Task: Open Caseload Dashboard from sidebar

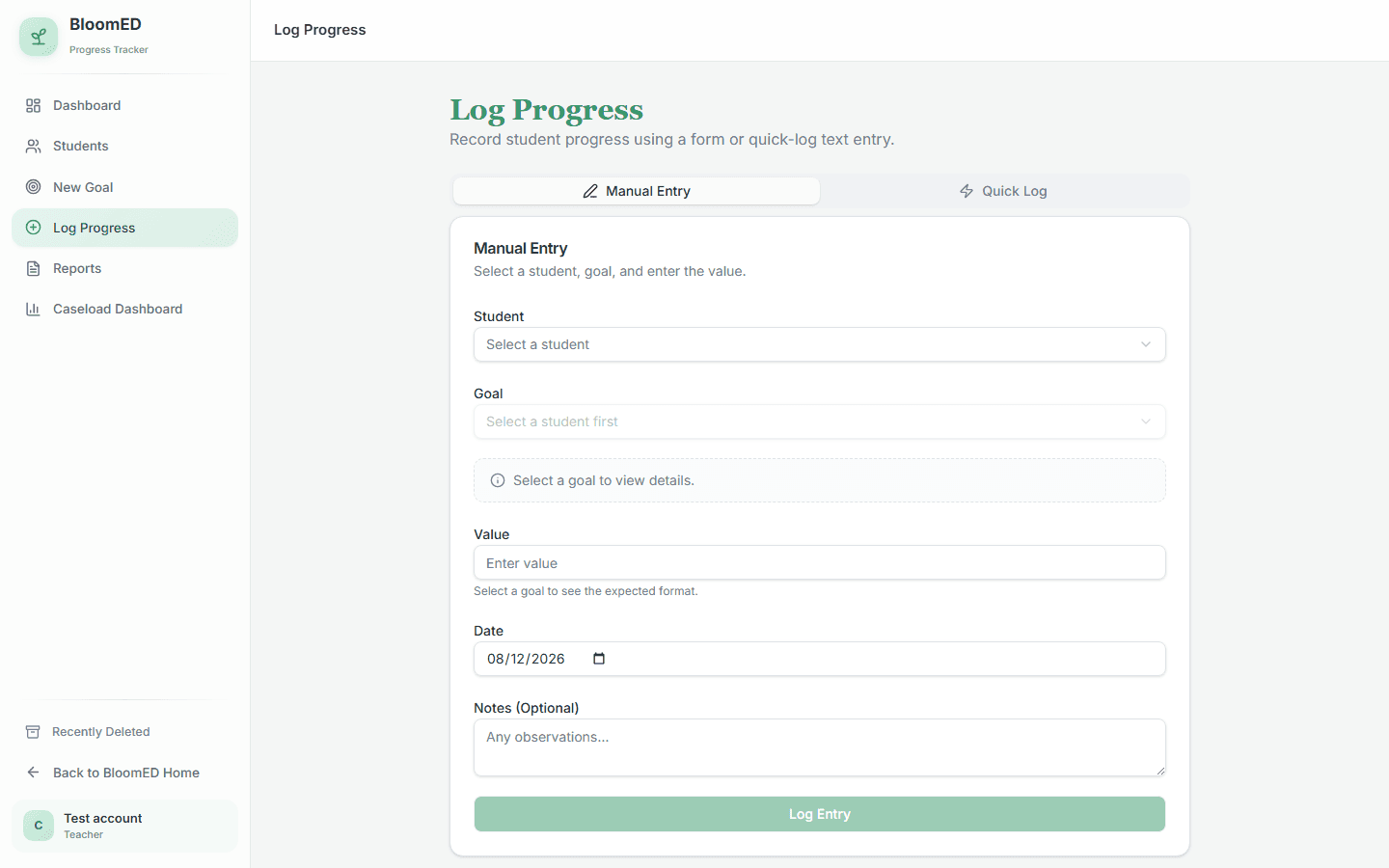Action: point(124,309)
